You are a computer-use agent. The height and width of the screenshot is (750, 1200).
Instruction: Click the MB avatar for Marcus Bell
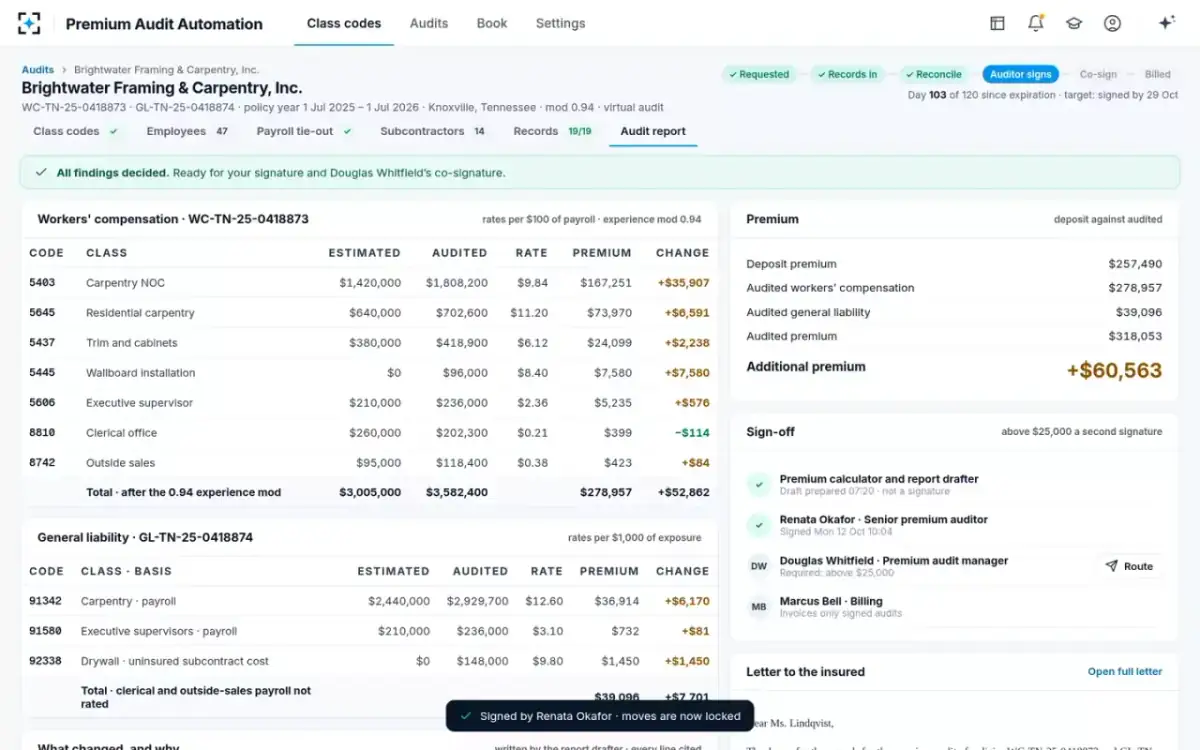759,607
